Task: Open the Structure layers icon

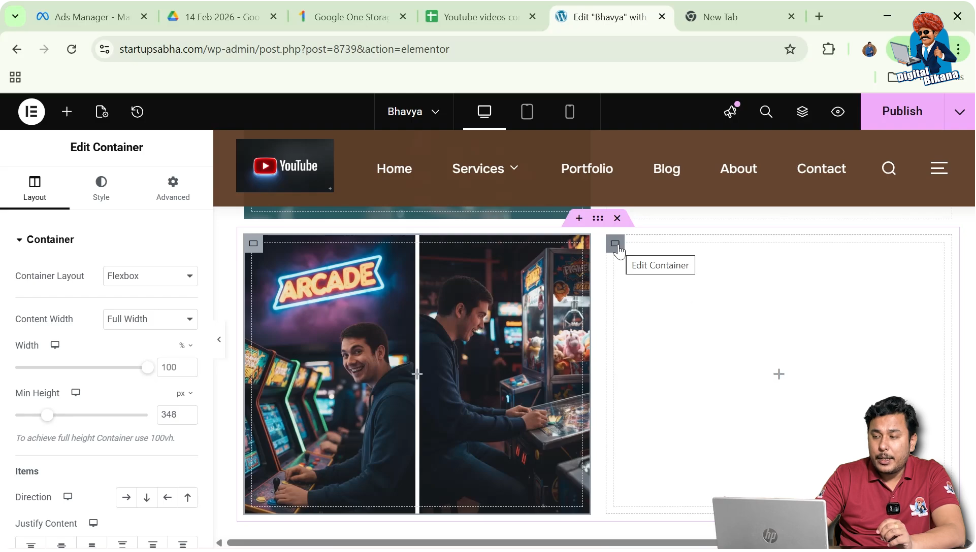Action: click(802, 112)
